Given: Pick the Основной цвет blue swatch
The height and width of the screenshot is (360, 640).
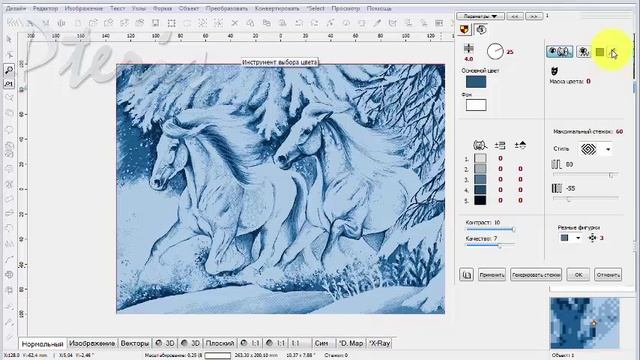Looking at the screenshot, I should 476,82.
